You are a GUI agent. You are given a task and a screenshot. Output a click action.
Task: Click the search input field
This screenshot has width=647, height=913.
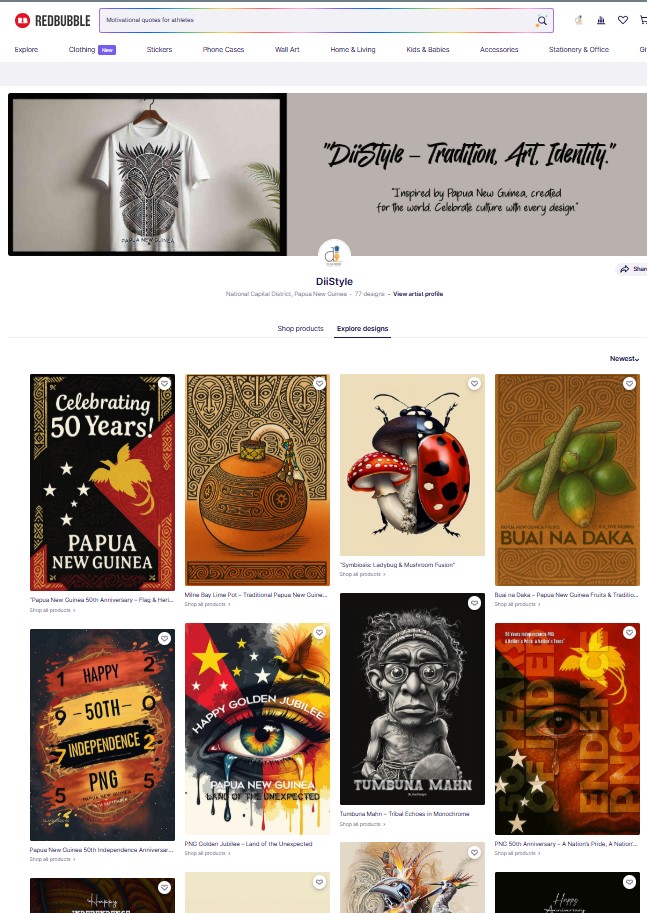[x=317, y=20]
